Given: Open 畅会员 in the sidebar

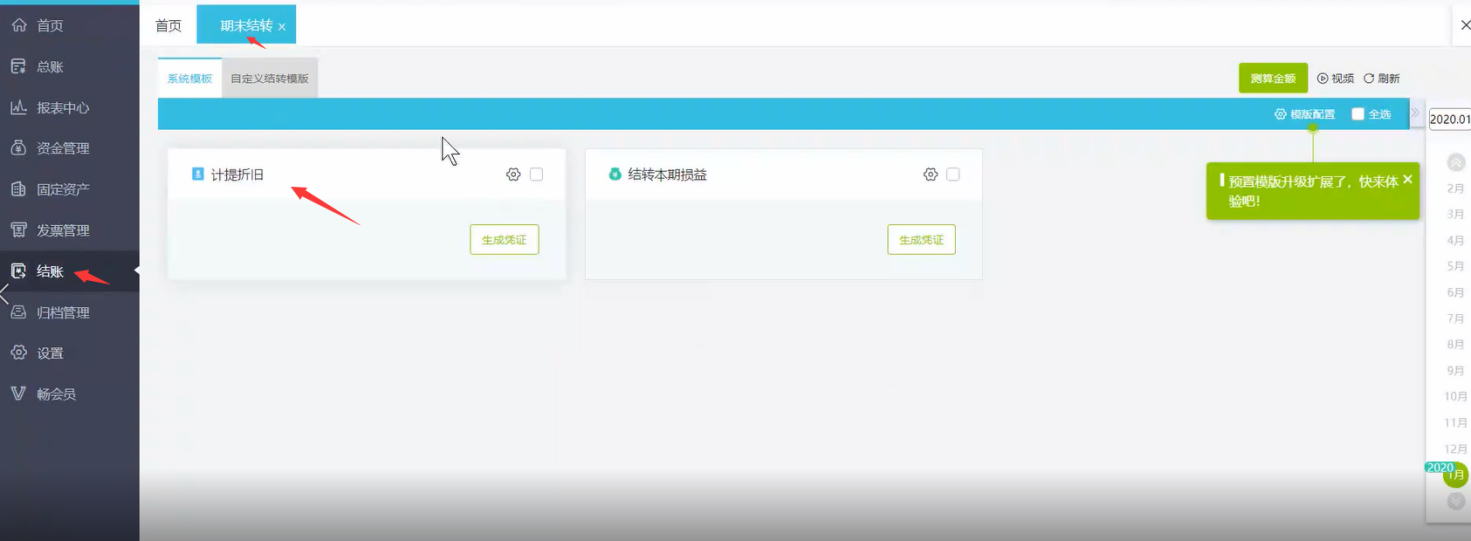Looking at the screenshot, I should coord(69,394).
